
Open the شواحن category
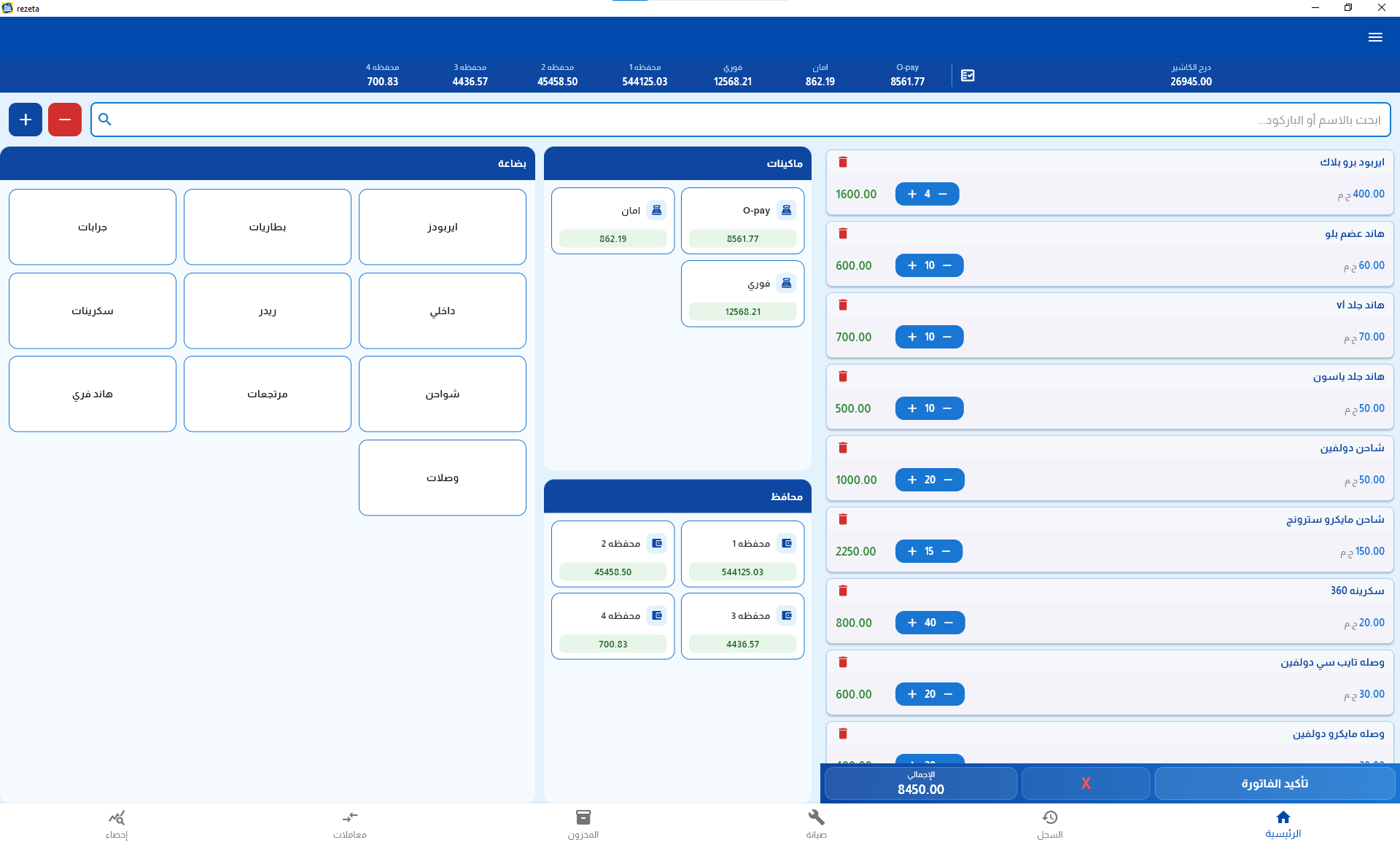tap(443, 394)
